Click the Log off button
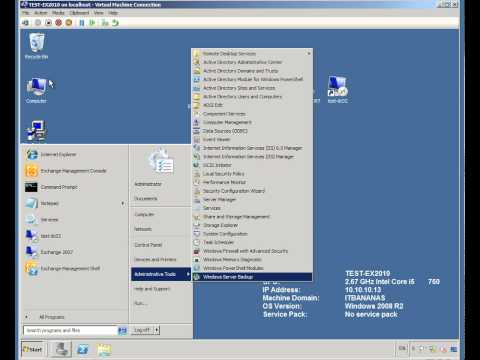Image resolution: width=480 pixels, height=360 pixels. click(142, 330)
